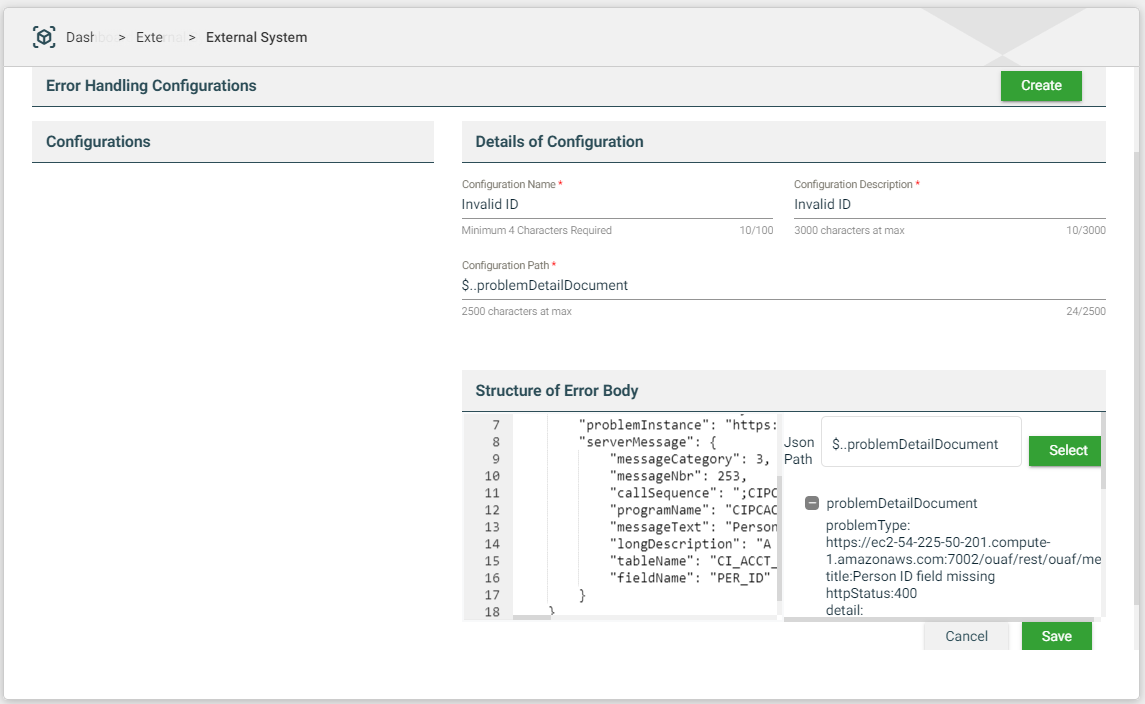Click the code editor's vertical scrollbar
The width and height of the screenshot is (1145, 704).
(779, 540)
